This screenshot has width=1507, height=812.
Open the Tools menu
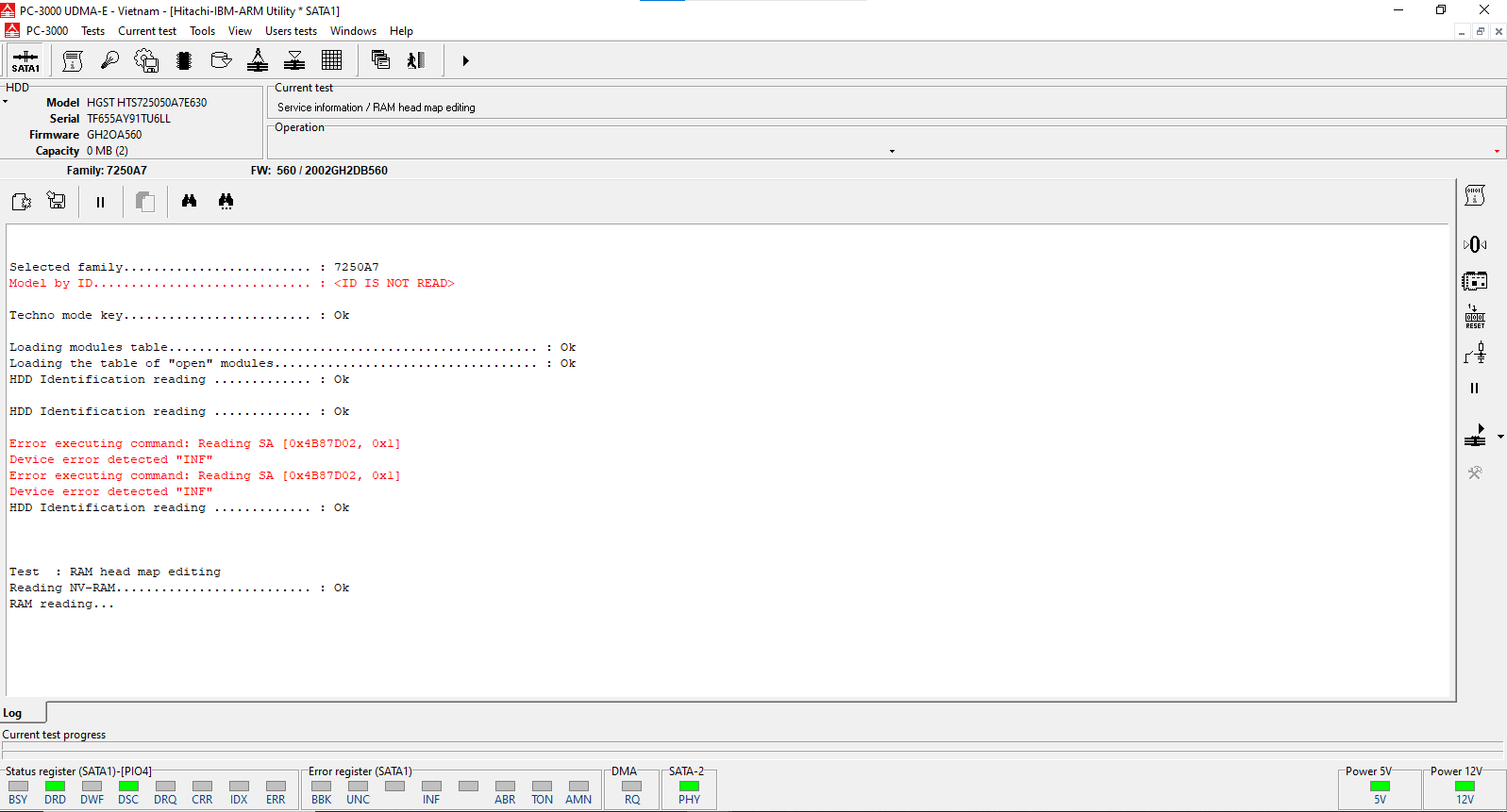click(x=203, y=31)
